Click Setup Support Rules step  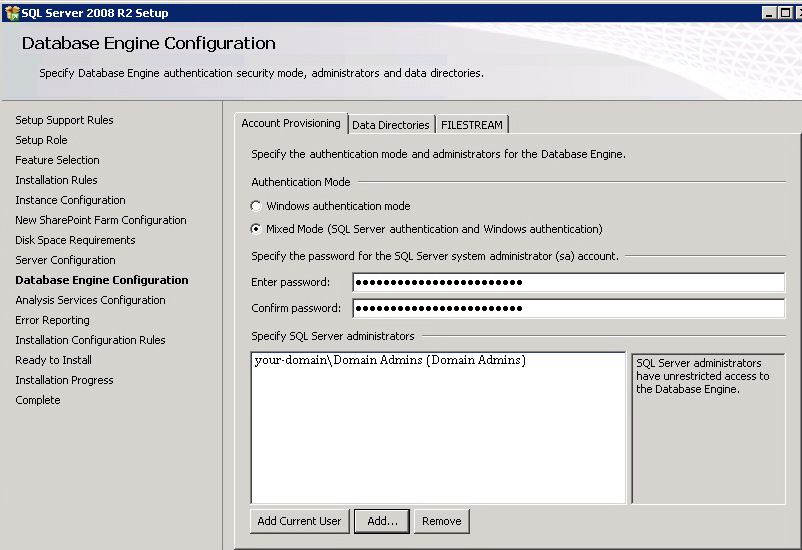tap(64, 120)
